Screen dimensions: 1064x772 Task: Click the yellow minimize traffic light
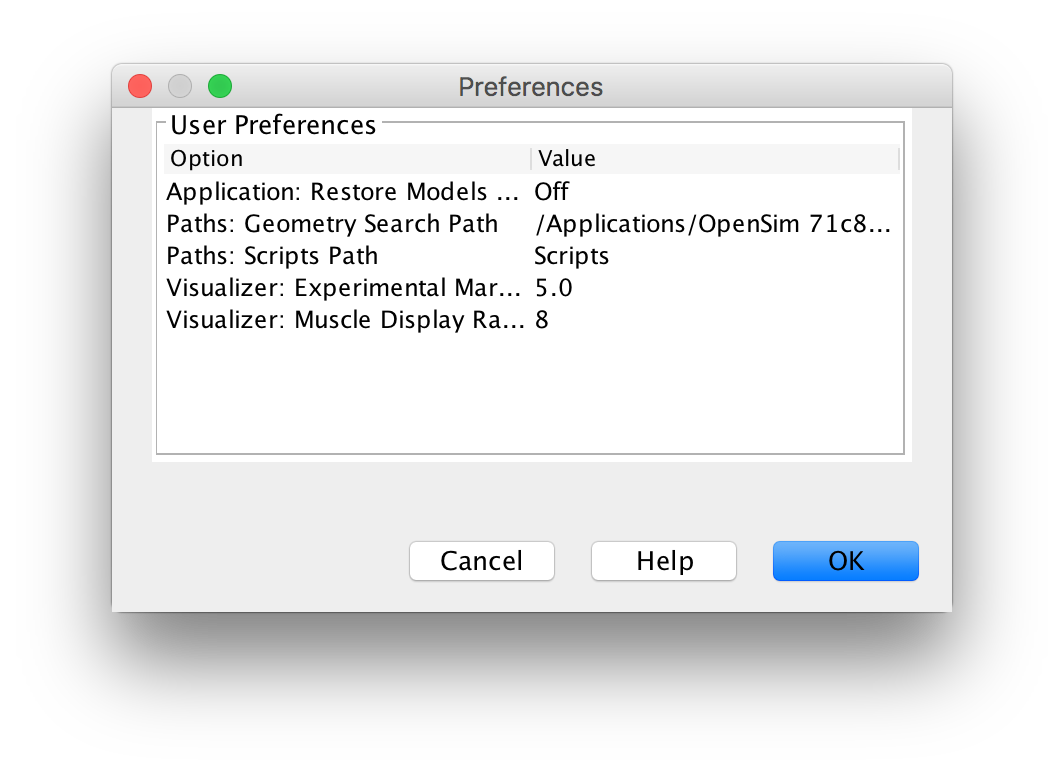coord(179,86)
